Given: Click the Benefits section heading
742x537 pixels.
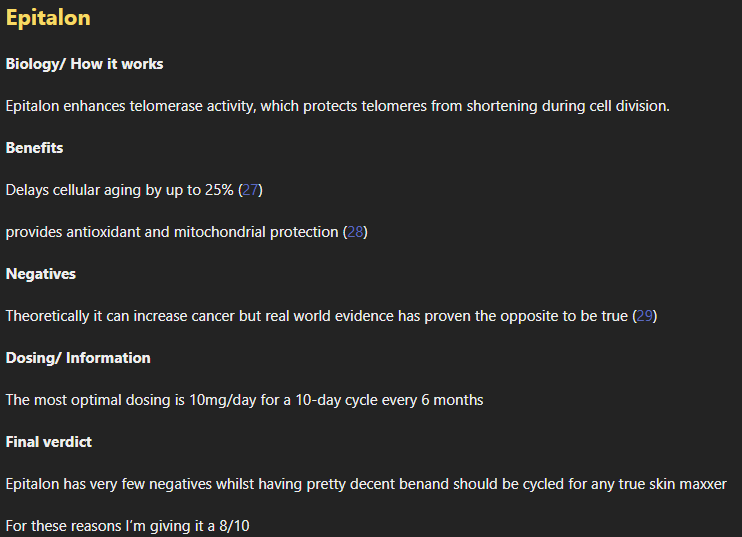Looking at the screenshot, I should [34, 148].
